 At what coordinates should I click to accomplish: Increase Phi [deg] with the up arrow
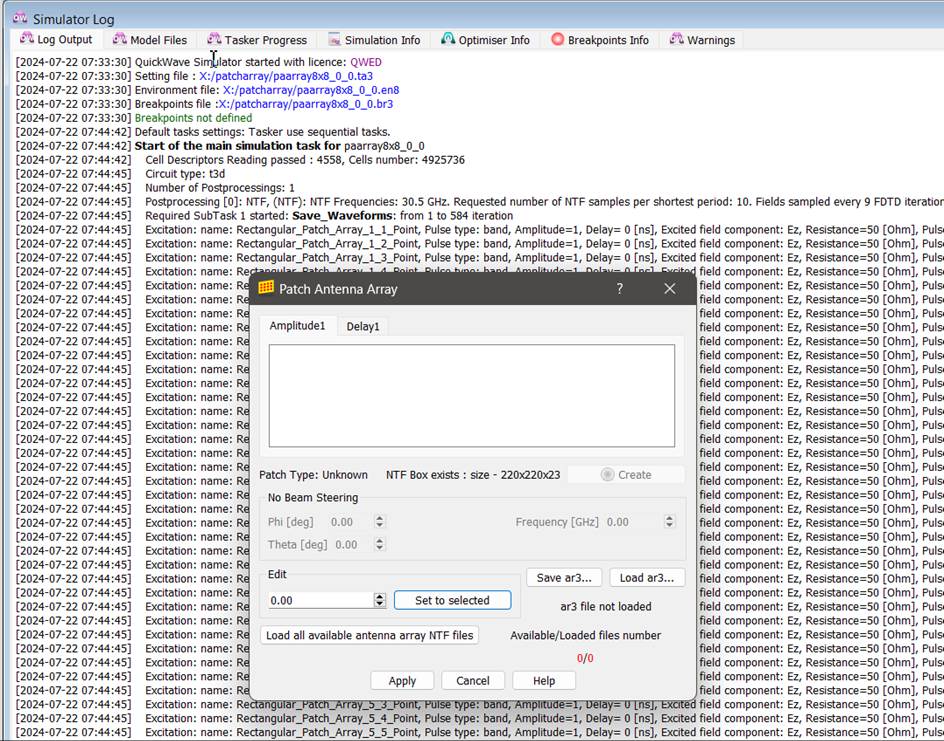coord(379,518)
